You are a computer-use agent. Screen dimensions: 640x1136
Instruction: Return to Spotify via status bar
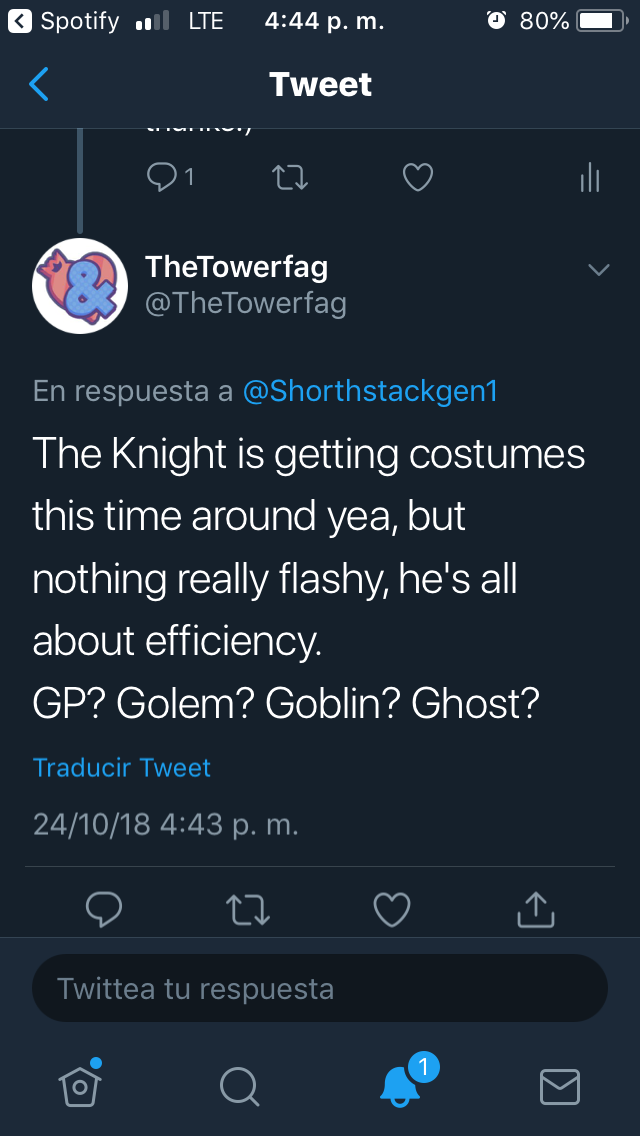coord(68,20)
